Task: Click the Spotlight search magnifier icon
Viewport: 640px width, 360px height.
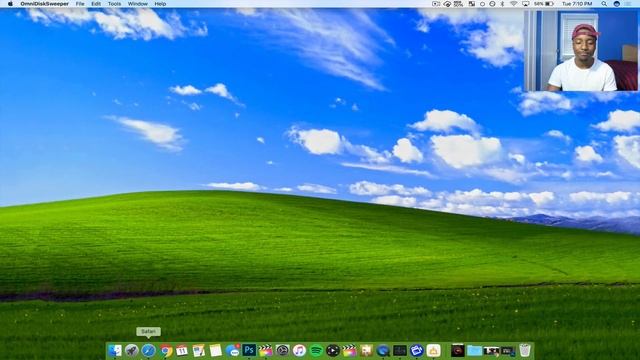Action: click(604, 4)
